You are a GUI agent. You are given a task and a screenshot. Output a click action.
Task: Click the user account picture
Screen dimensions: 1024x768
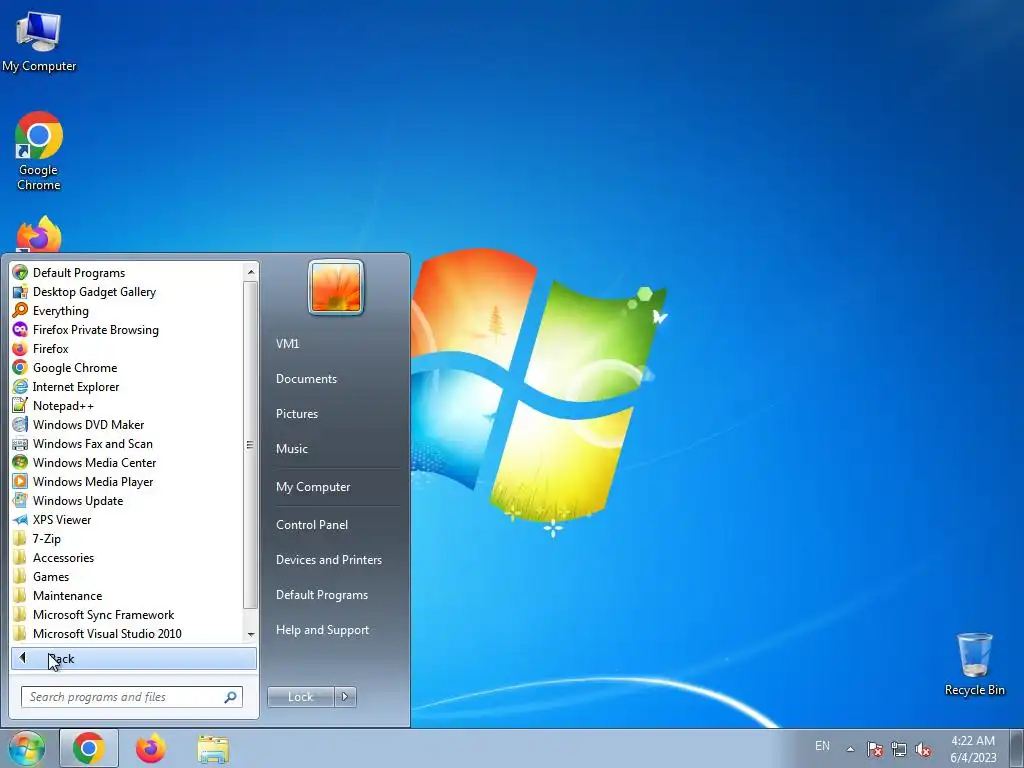(336, 287)
